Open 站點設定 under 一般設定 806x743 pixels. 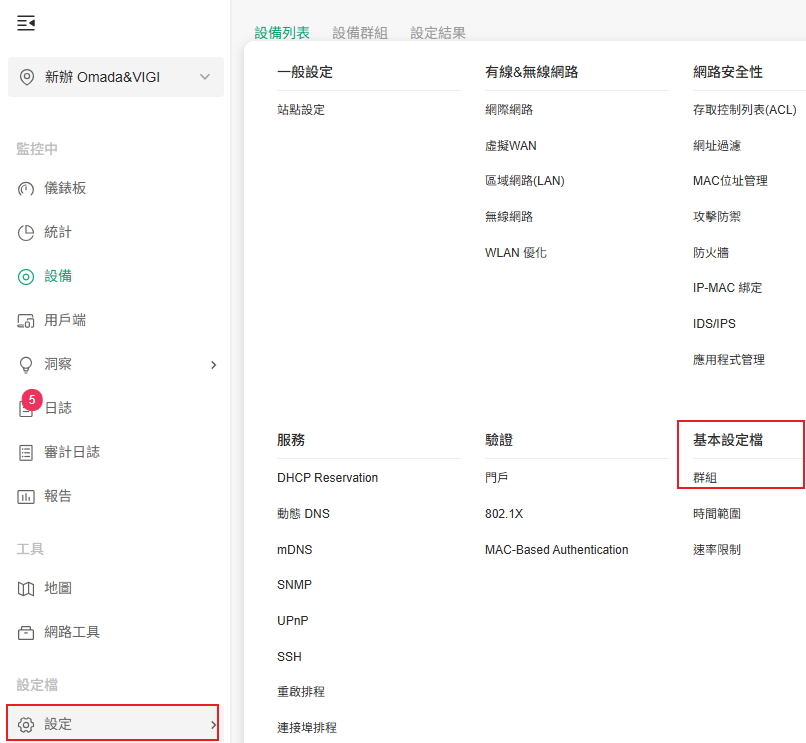pos(301,110)
